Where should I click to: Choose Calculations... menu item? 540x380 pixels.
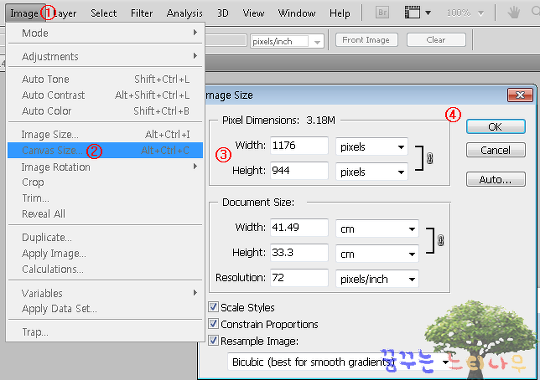(x=105, y=269)
